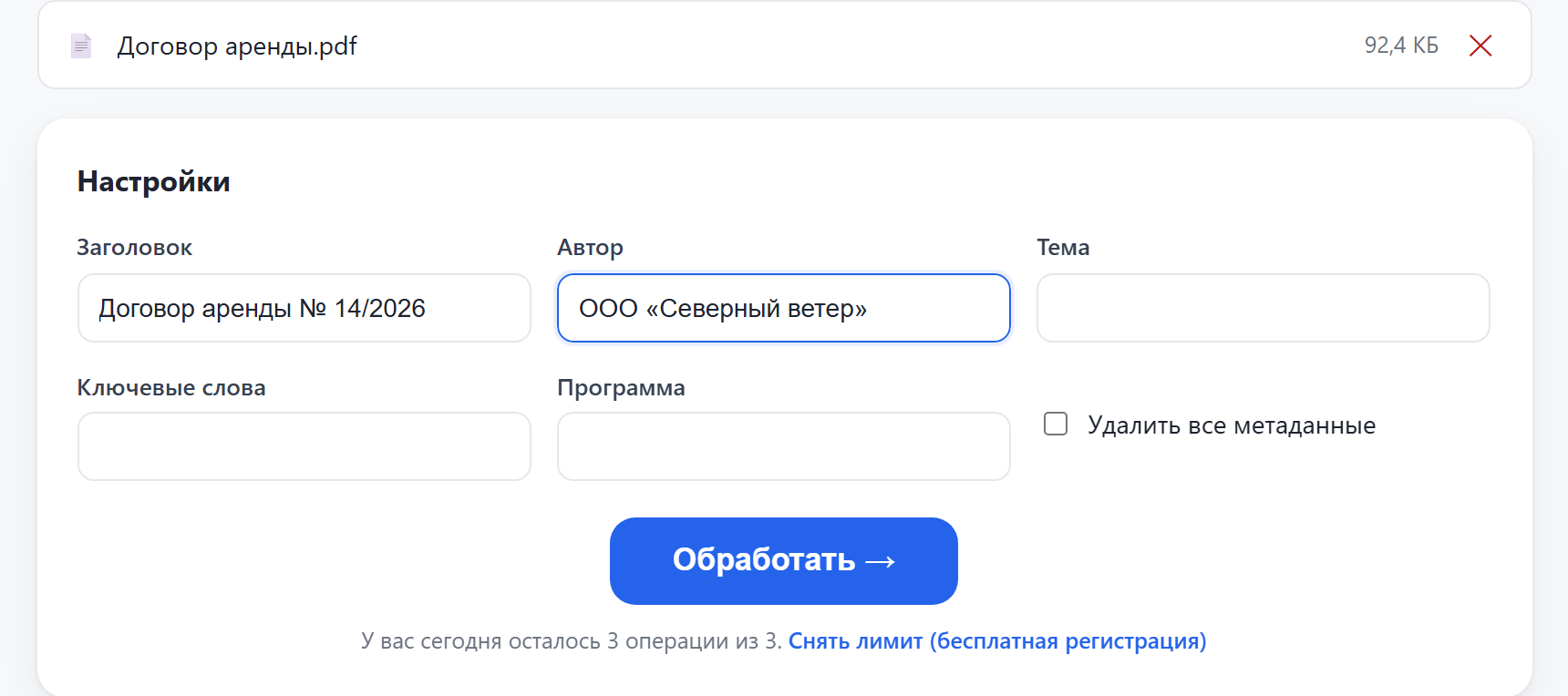Click the "Настройки" heading
Screen dimensions: 1568x696
pyautogui.click(x=153, y=182)
